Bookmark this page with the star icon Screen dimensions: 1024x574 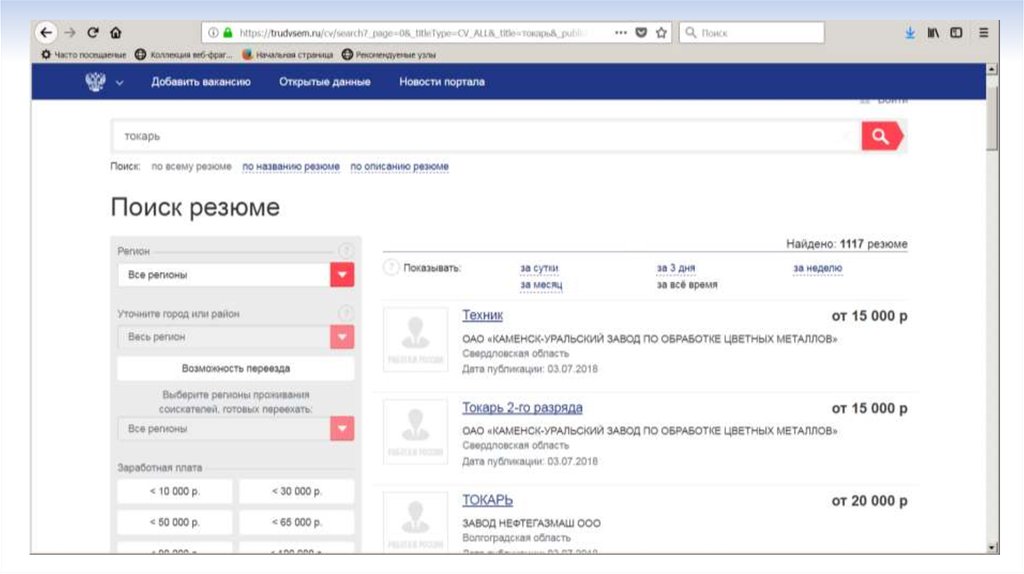[x=661, y=32]
